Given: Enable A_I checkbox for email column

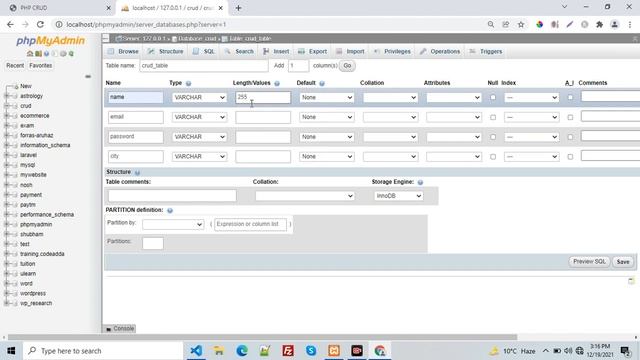Looking at the screenshot, I should tap(570, 118).
